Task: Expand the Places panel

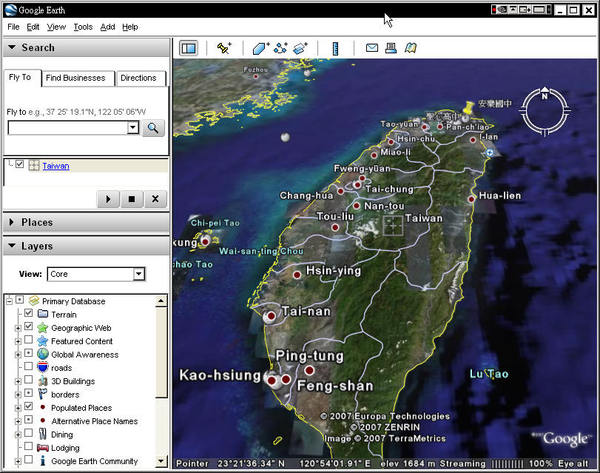Action: pos(11,222)
